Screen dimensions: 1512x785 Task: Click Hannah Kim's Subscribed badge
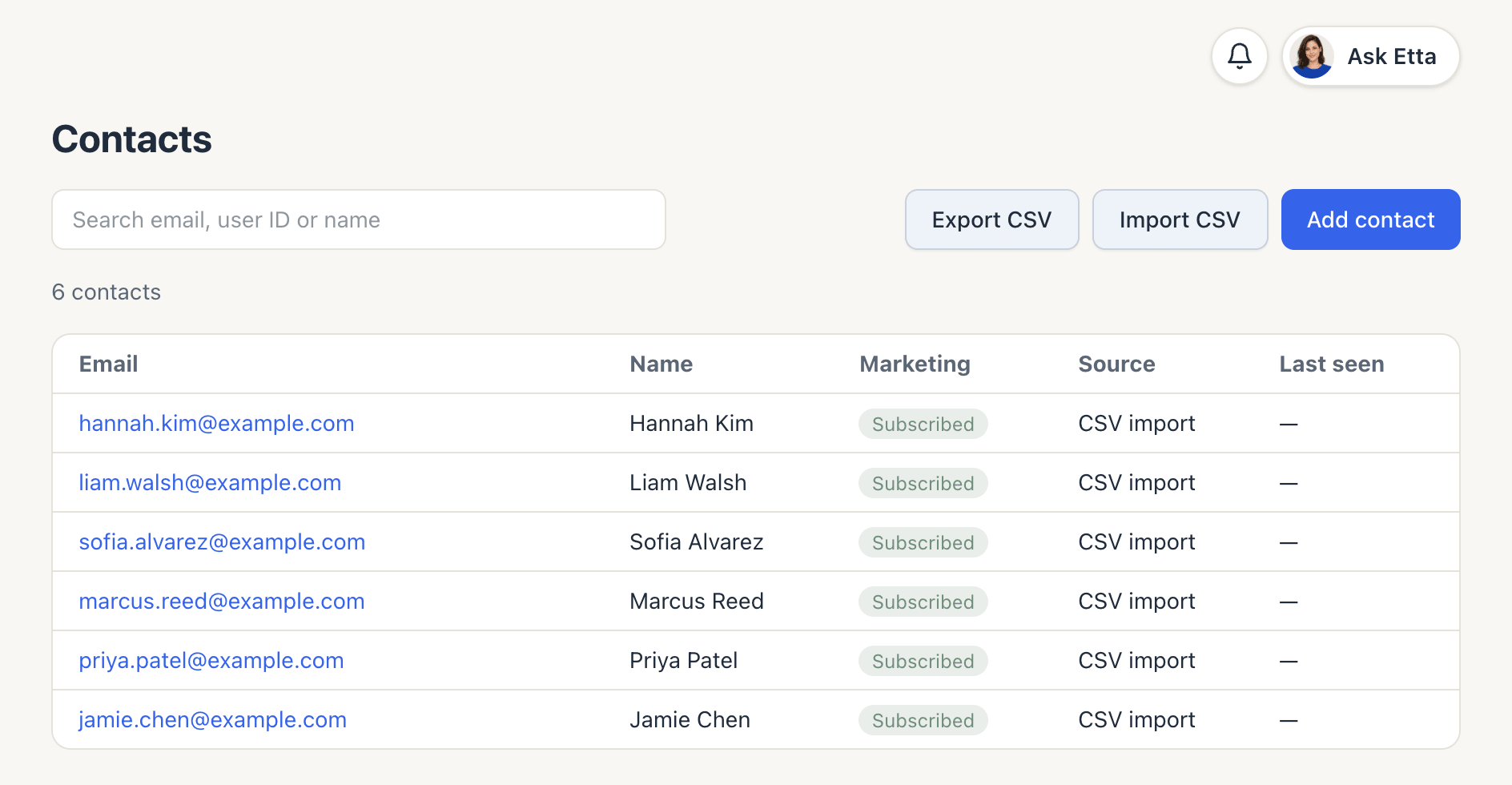tap(923, 424)
